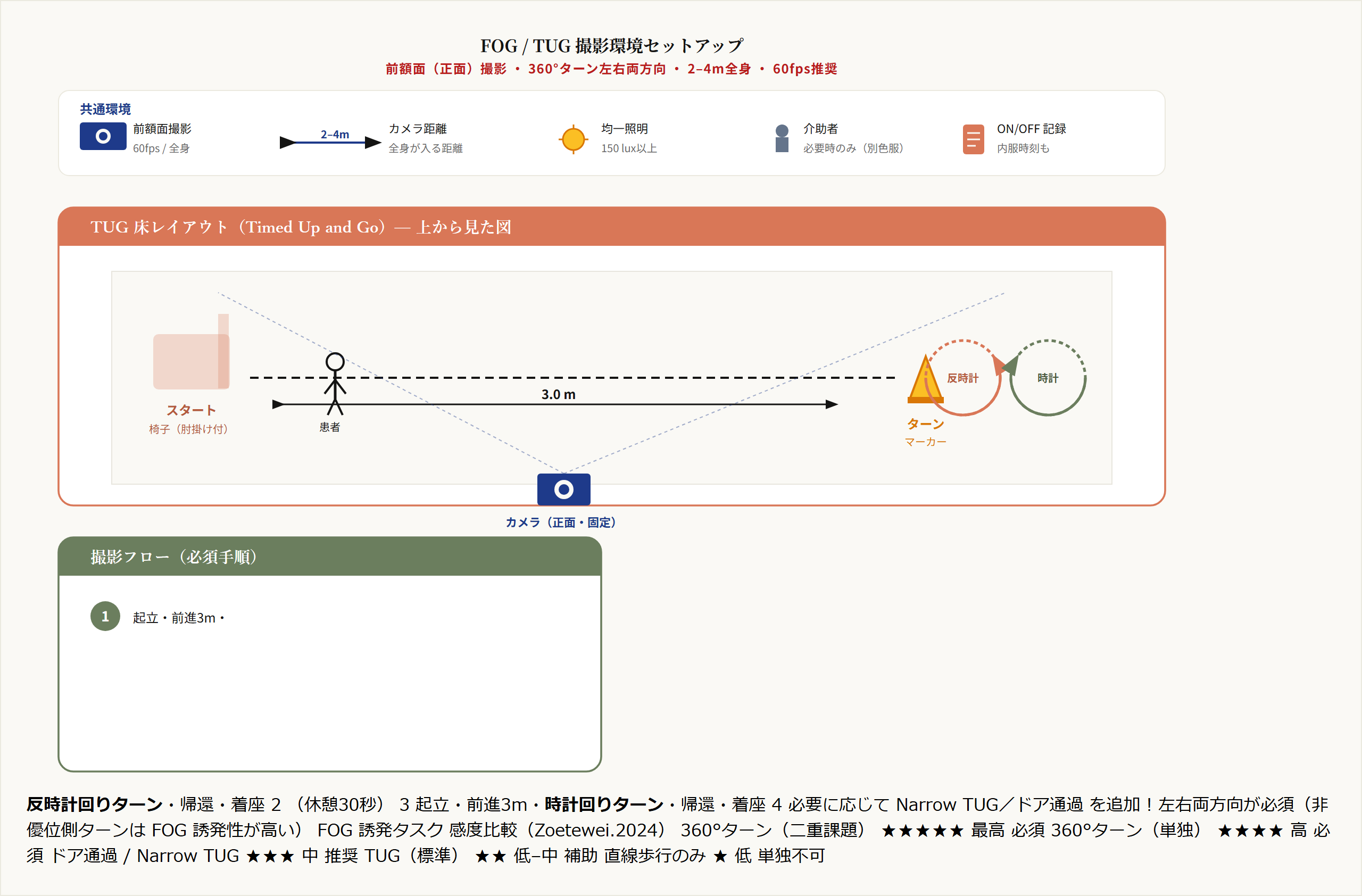Click the green step 1 number circle
1362x896 pixels.
[105, 616]
